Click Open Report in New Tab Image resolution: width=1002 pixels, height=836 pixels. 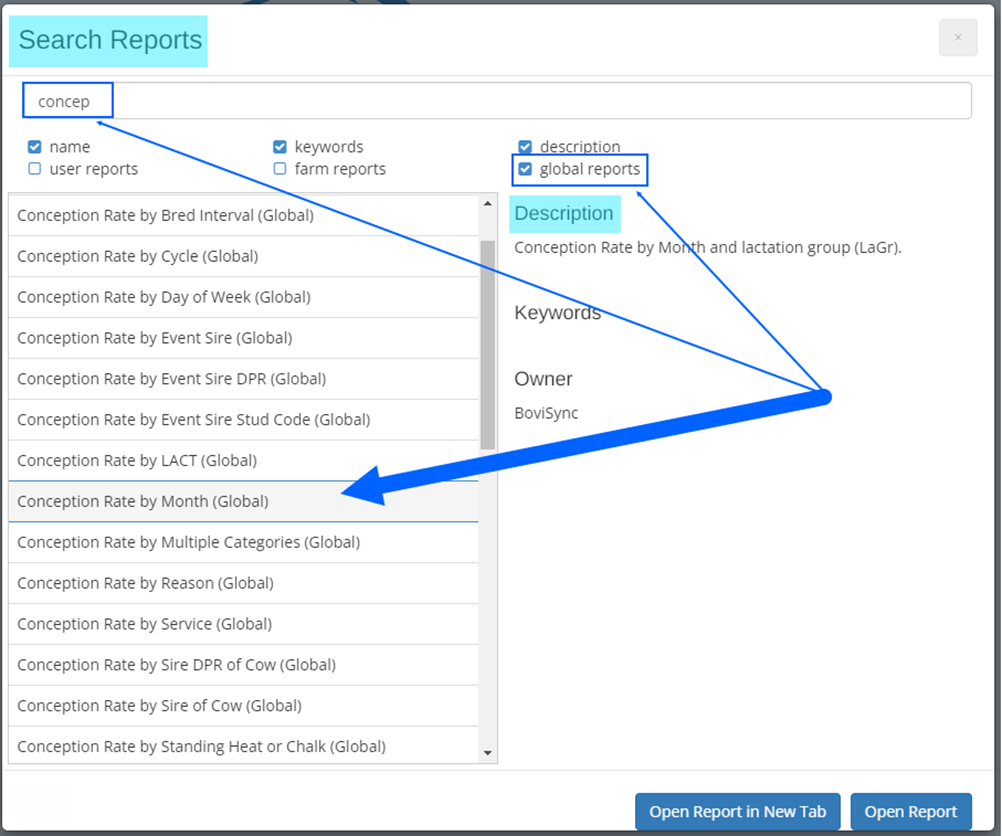tap(737, 811)
